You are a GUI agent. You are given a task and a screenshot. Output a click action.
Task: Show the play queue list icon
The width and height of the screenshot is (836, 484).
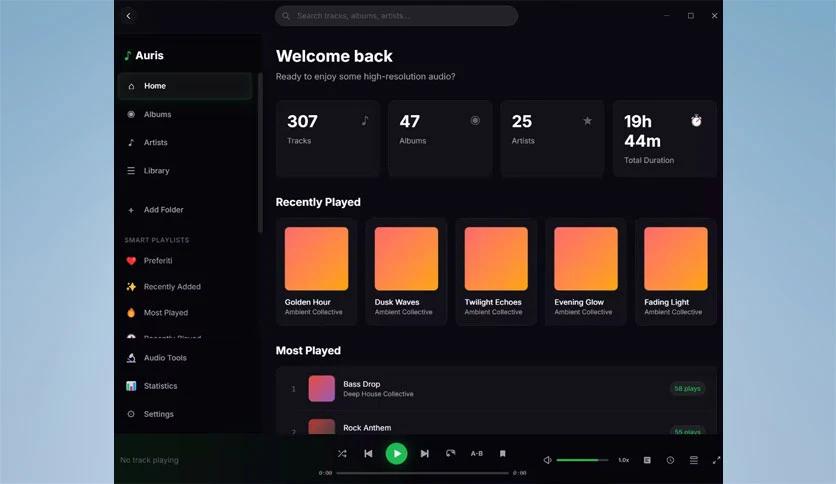click(x=694, y=460)
